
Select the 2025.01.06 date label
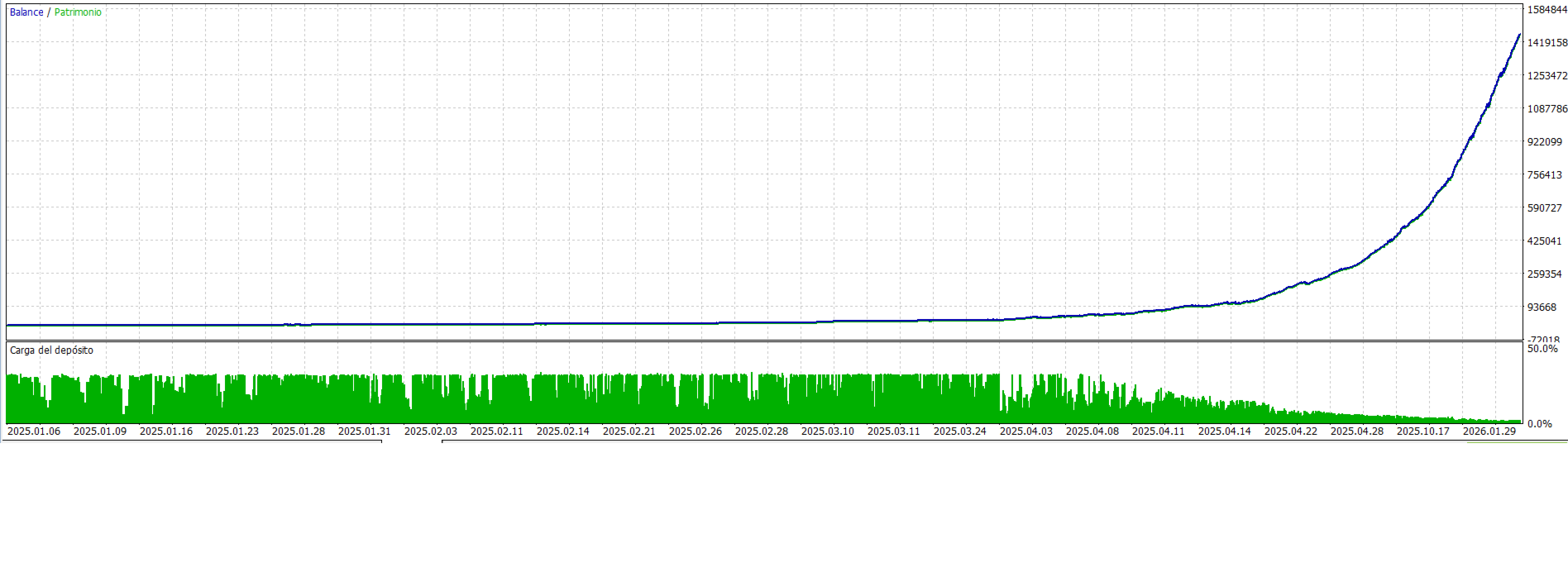coord(34,431)
